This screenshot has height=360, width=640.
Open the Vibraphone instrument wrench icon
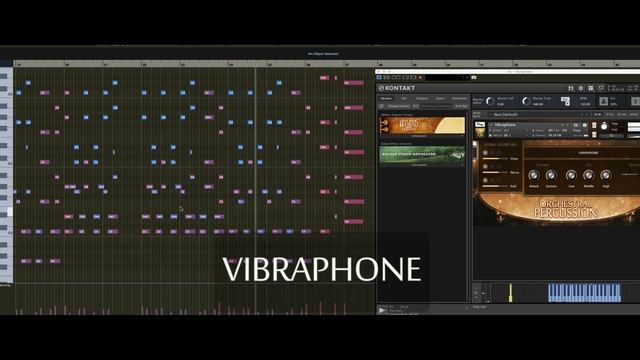(x=480, y=124)
